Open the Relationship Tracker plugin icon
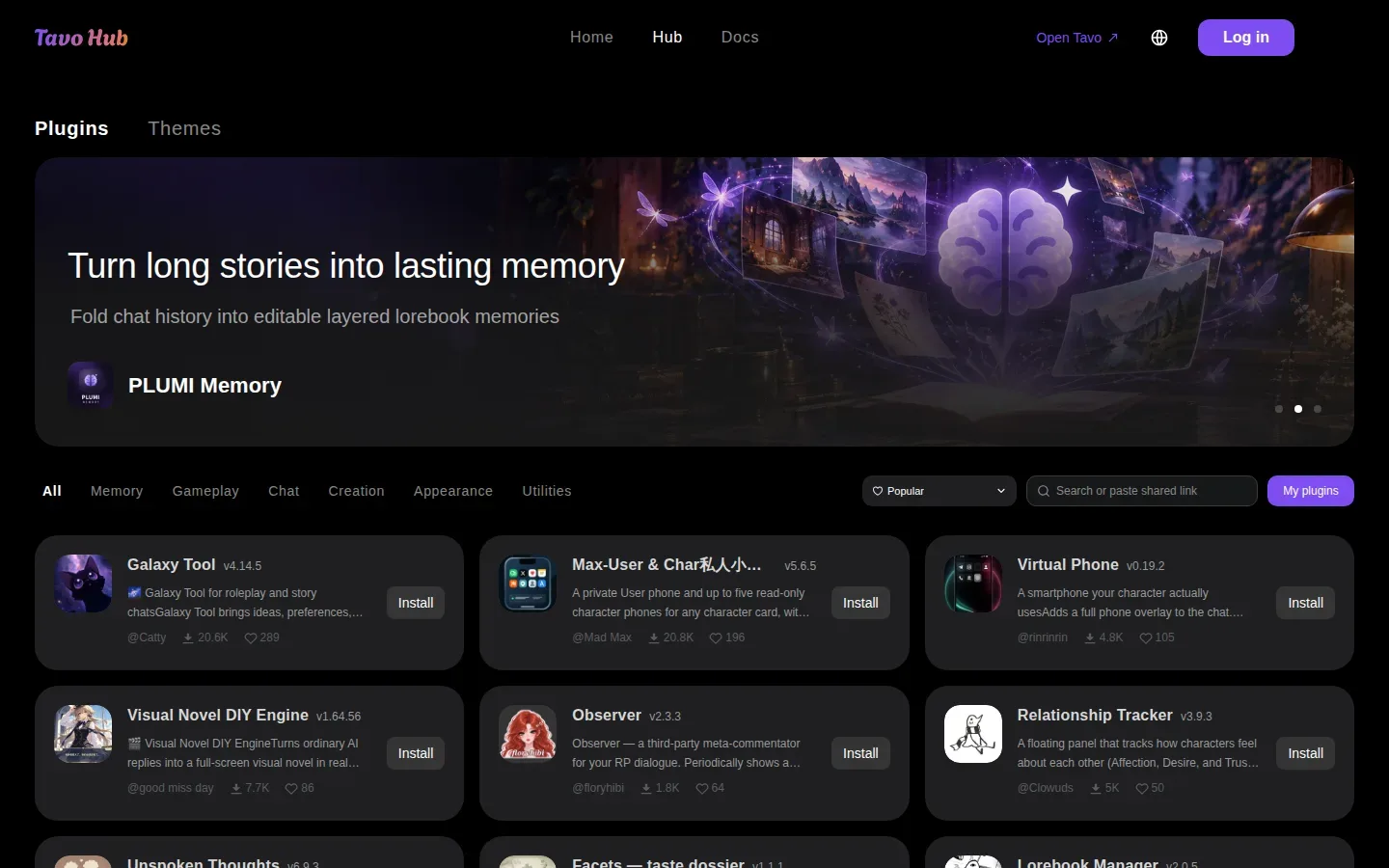 tap(972, 734)
